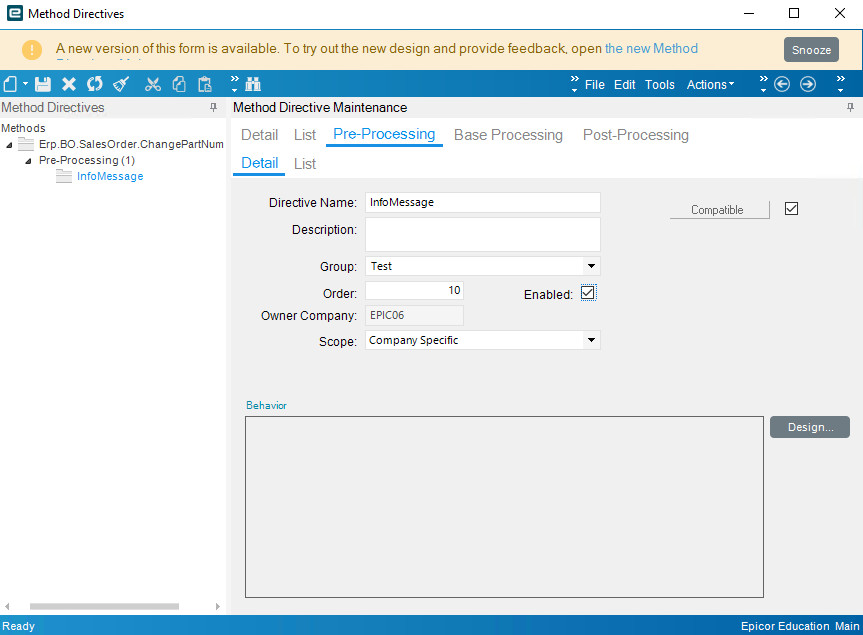
Task: Toggle the checkbox next to Compatible
Action: pyautogui.click(x=791, y=209)
